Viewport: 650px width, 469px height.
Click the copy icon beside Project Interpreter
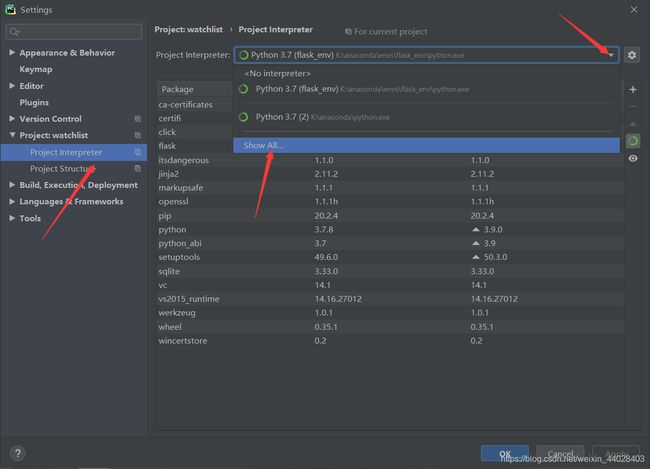pyautogui.click(x=138, y=152)
